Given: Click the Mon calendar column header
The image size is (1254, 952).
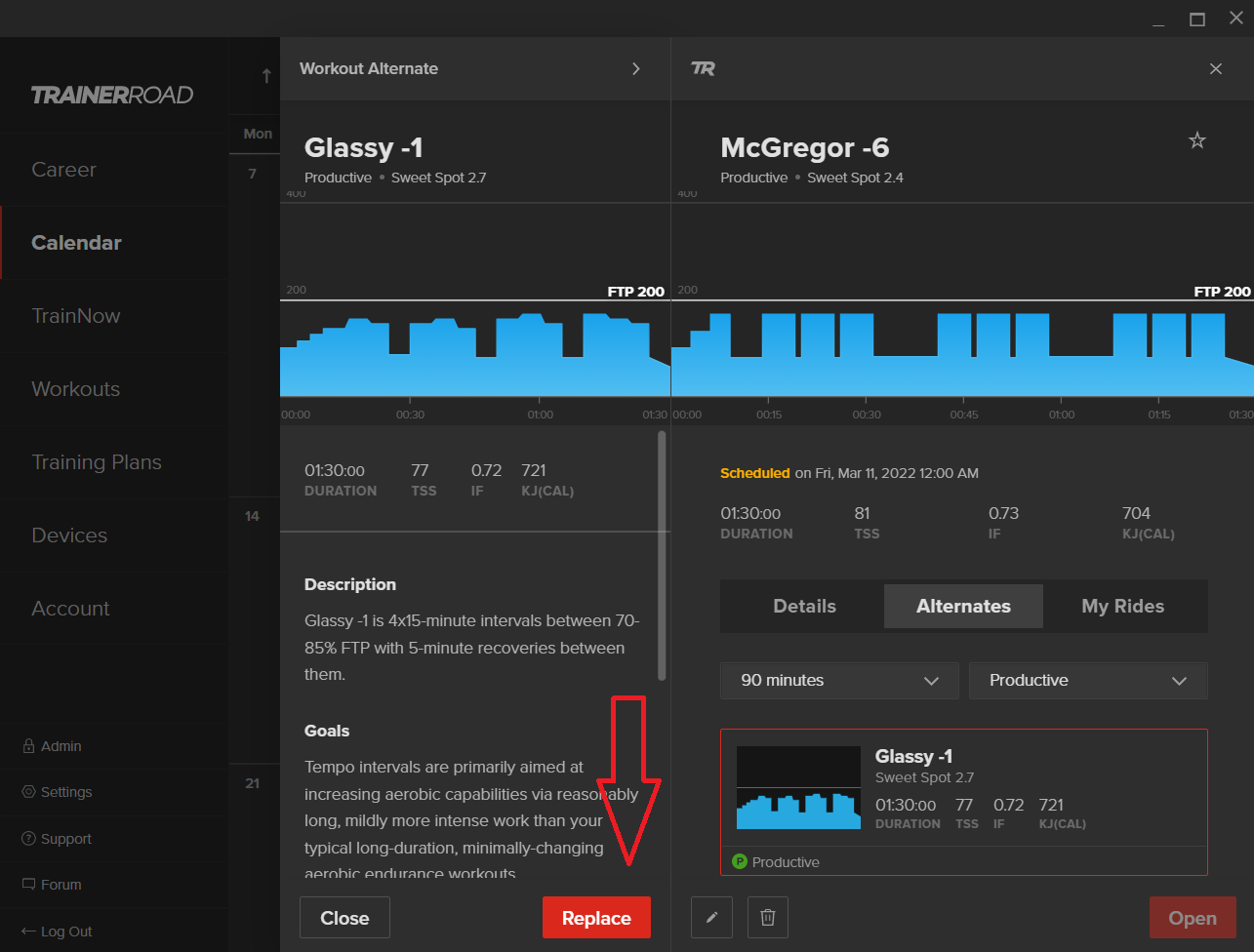Looking at the screenshot, I should [258, 134].
